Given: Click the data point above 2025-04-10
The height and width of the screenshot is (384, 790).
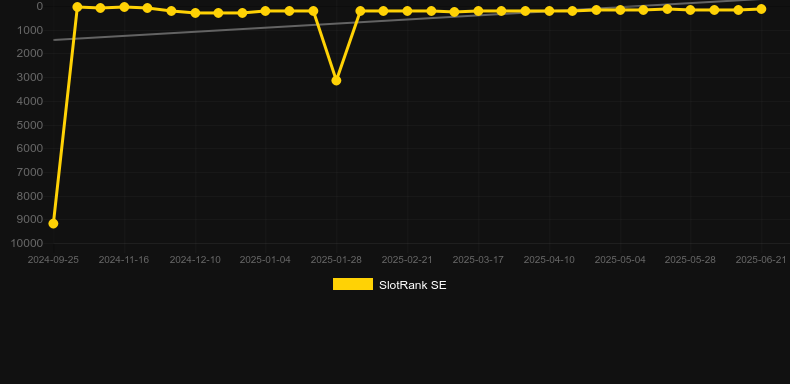Looking at the screenshot, I should coord(549,11).
